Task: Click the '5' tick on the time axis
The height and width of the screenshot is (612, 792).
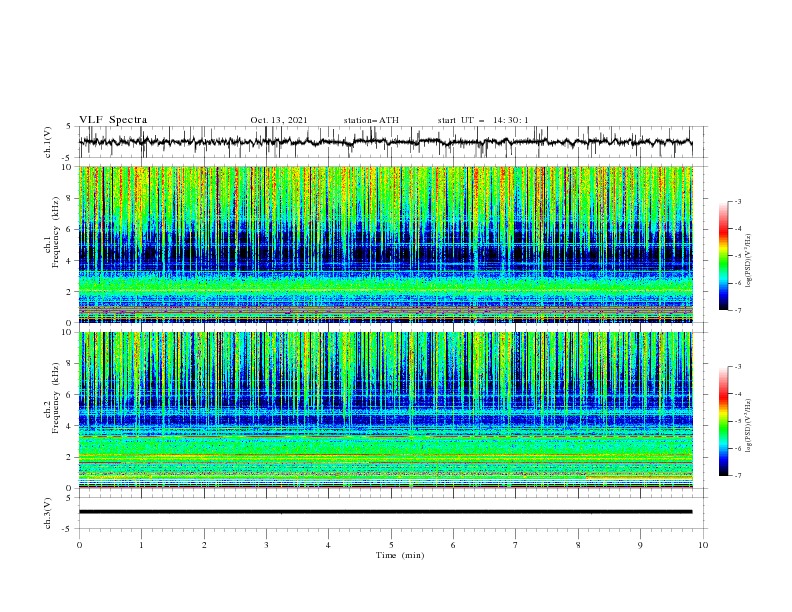Action: point(391,545)
